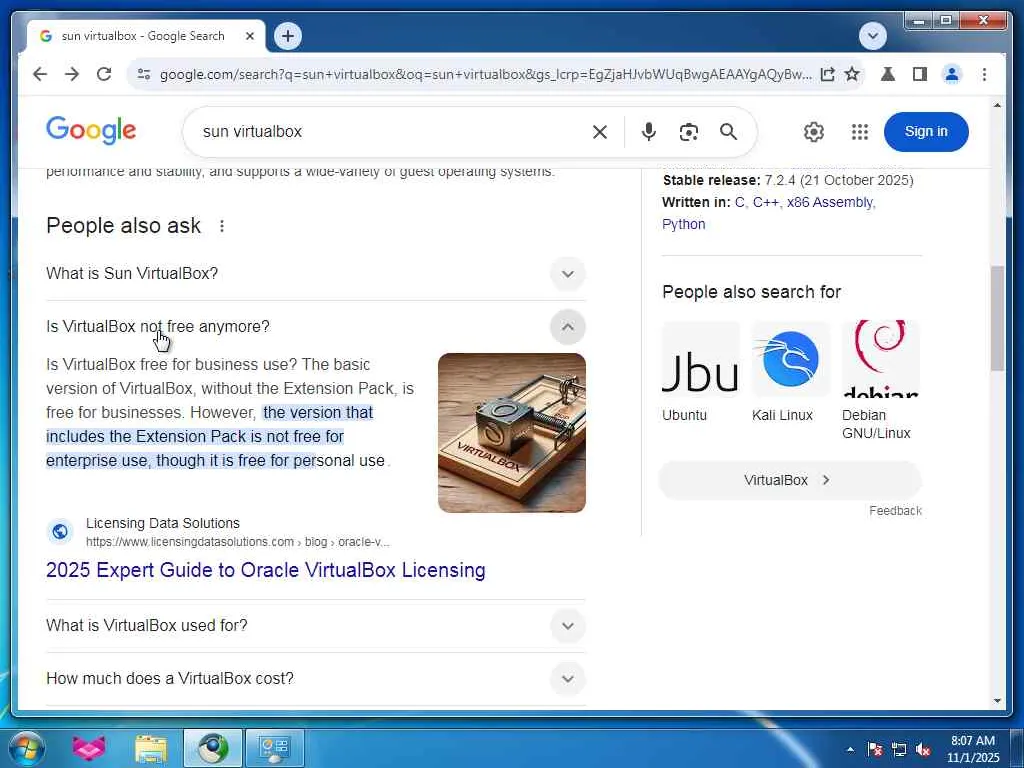Expand How much does a VirtualBox cost?
The width and height of the screenshot is (1024, 768).
pos(315,679)
